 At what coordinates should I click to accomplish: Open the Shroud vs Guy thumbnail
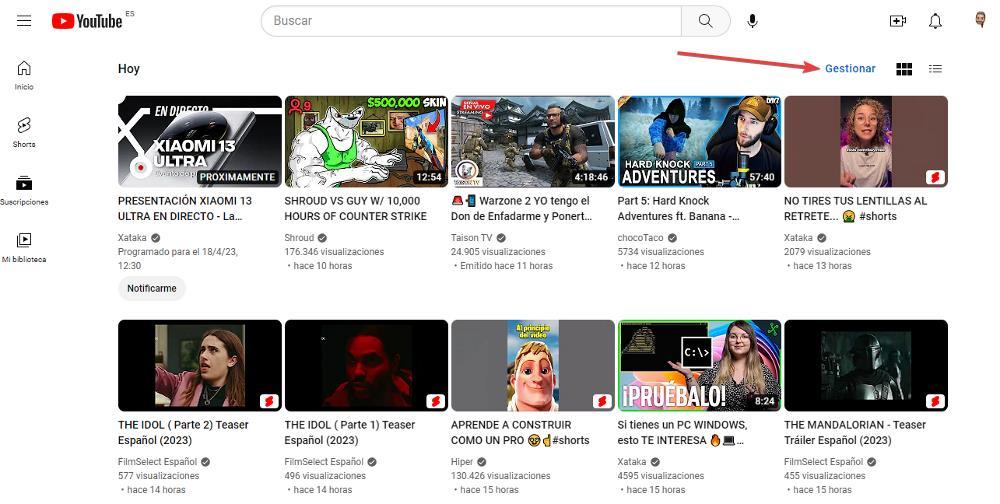(x=366, y=142)
